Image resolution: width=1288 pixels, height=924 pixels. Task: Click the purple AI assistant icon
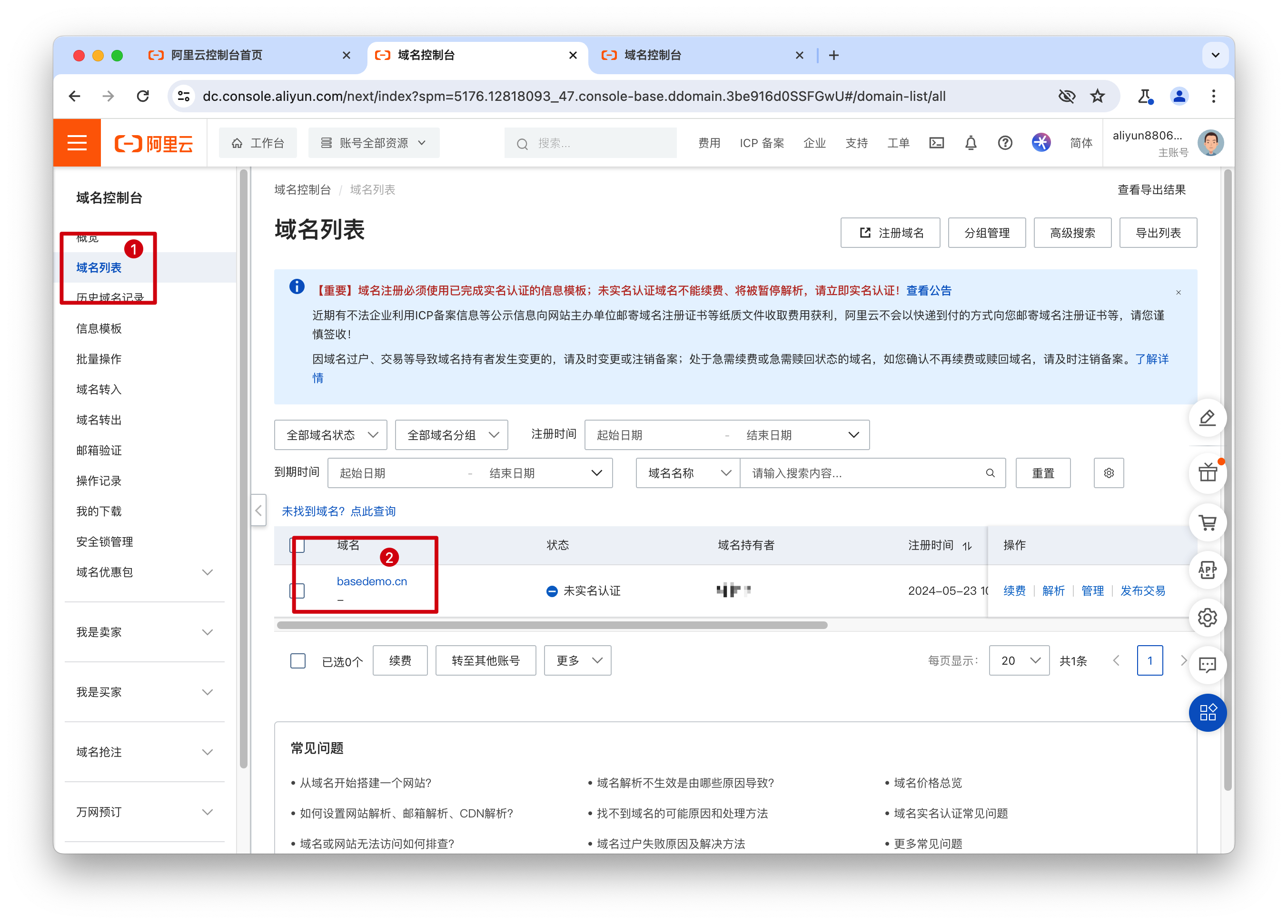pyautogui.click(x=1040, y=142)
